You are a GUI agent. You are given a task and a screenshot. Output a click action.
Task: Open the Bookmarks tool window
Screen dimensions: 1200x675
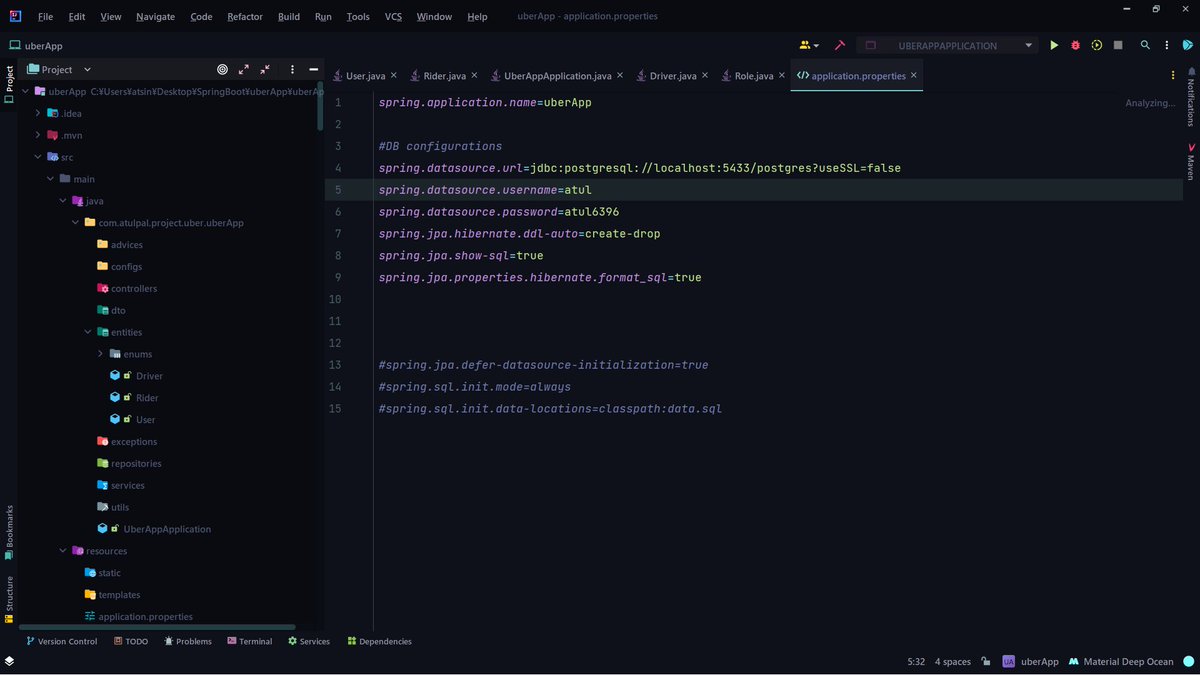[x=9, y=531]
